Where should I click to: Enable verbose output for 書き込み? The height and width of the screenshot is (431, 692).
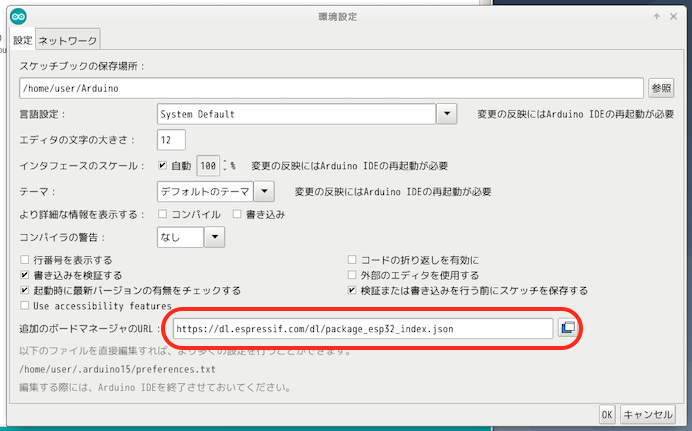[238, 214]
